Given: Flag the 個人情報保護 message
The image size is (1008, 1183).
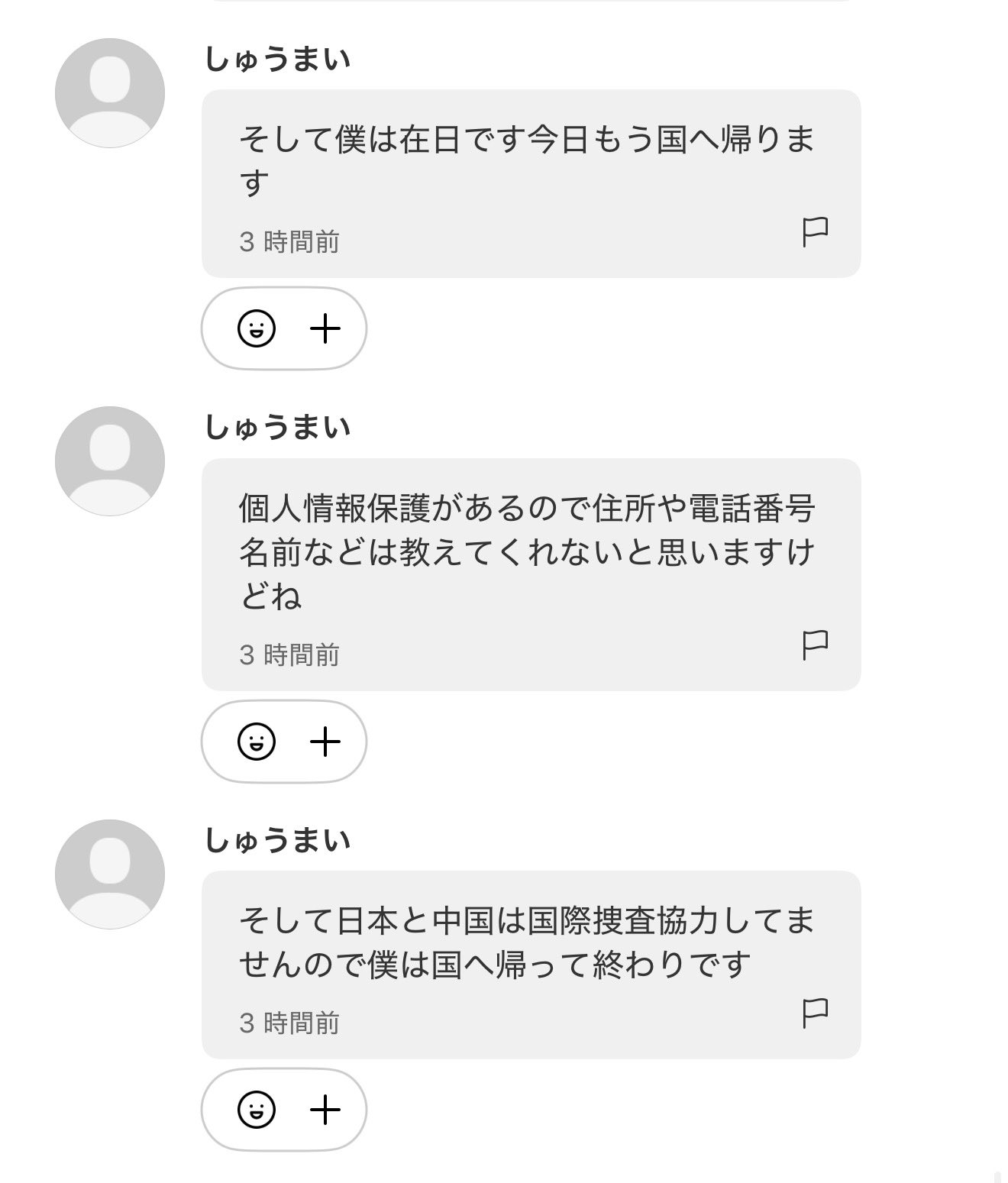Looking at the screenshot, I should [x=815, y=645].
